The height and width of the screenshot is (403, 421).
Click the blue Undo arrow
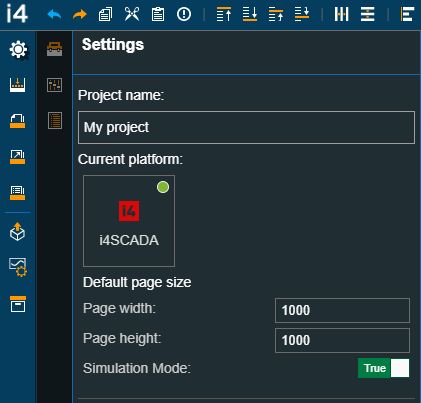(x=54, y=15)
